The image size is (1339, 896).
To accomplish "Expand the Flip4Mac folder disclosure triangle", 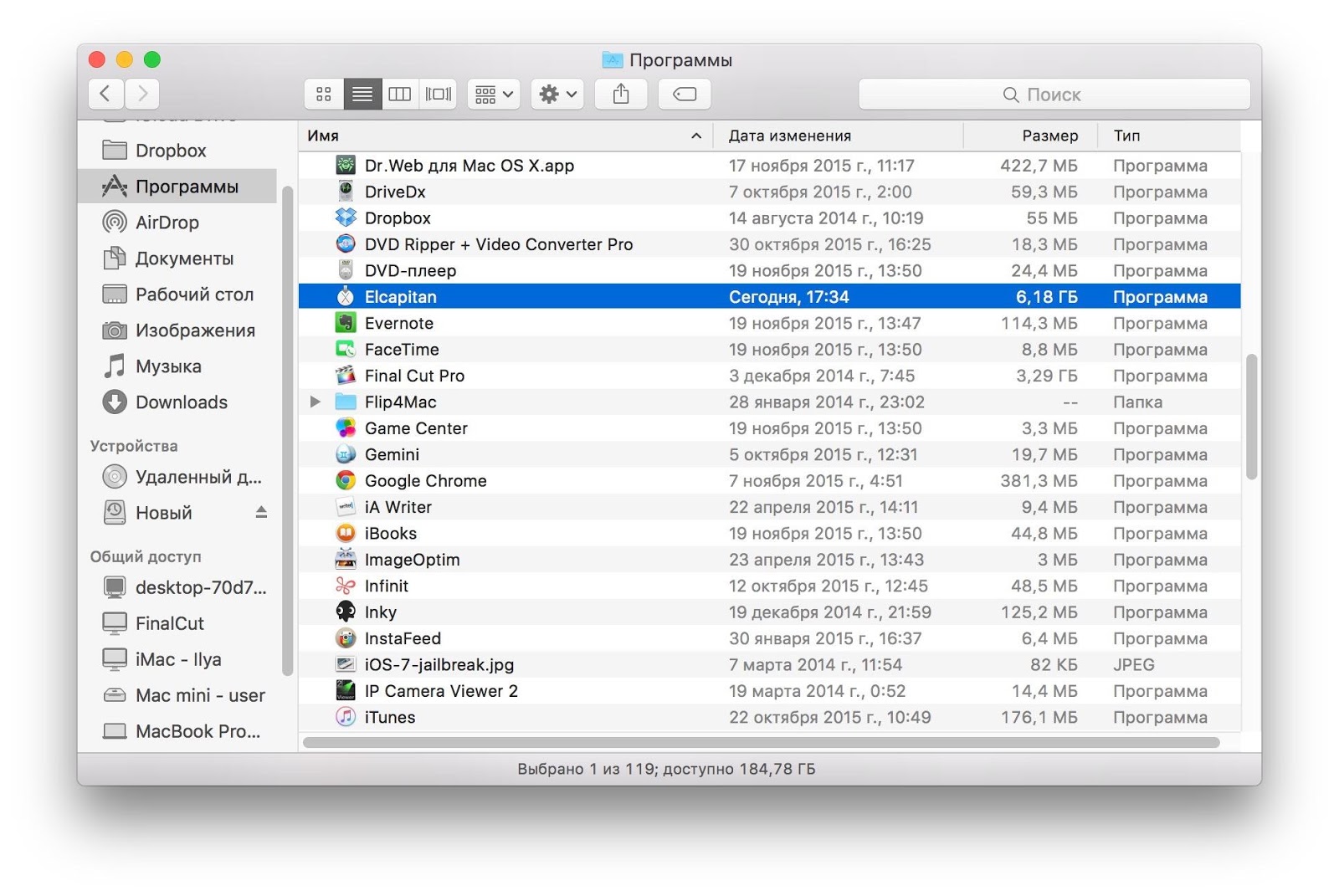I will (x=316, y=402).
